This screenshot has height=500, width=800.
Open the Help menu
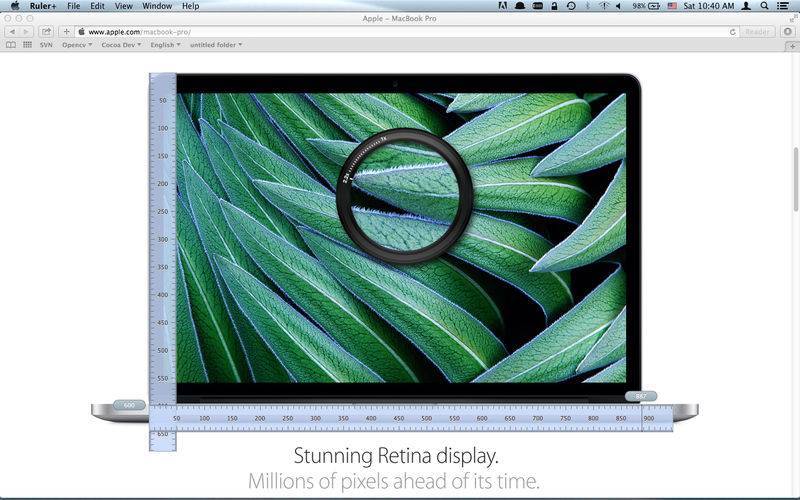coord(190,6)
